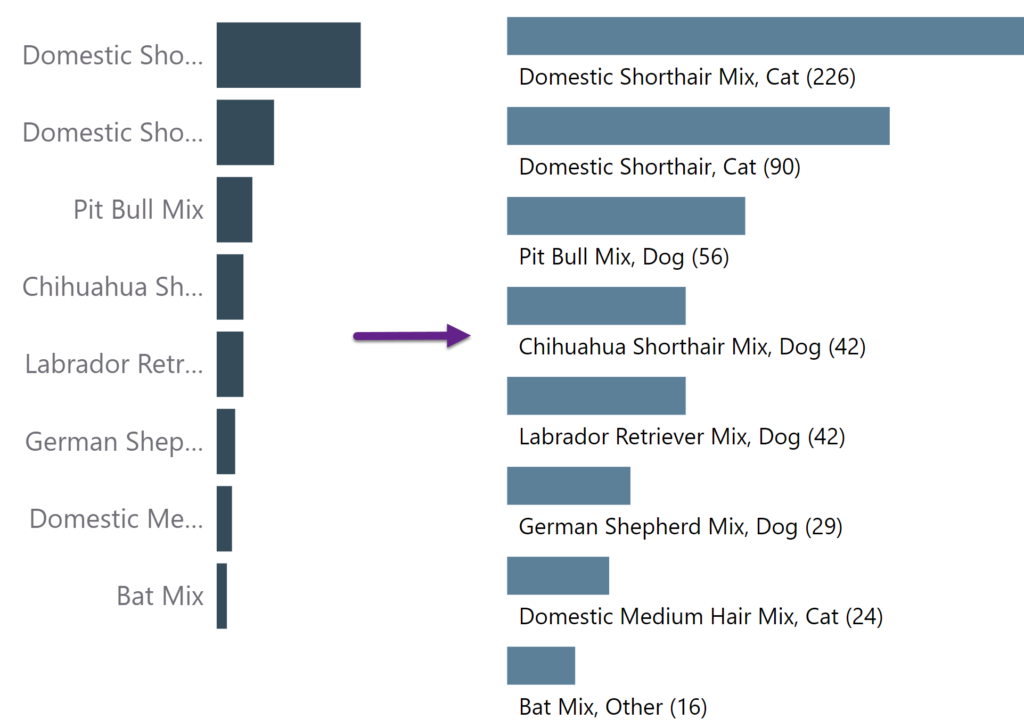1024x728 pixels.
Task: Click the dark bar beside "Pit Bull Mix"
Action: click(x=234, y=210)
